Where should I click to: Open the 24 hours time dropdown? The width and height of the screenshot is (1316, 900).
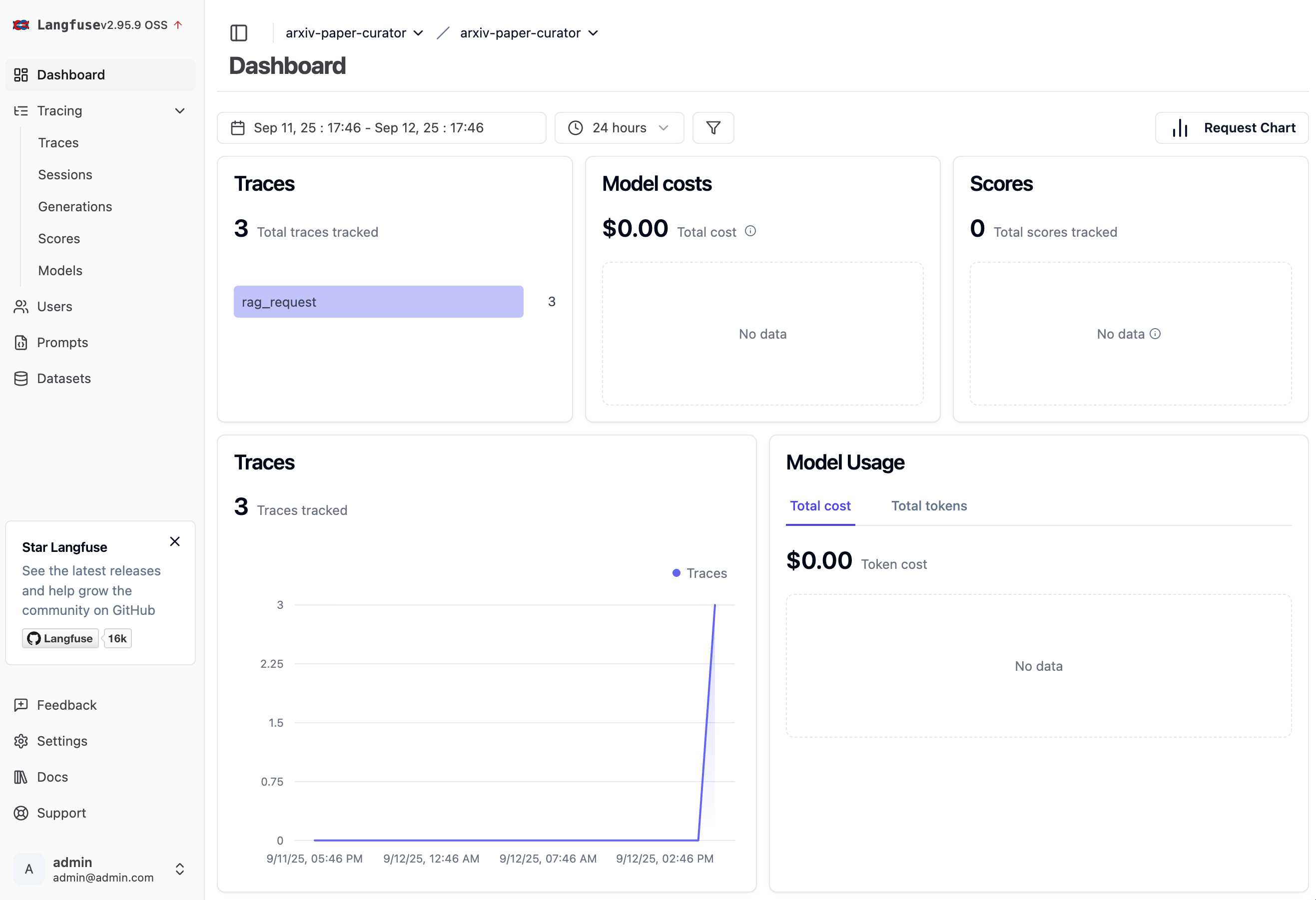tap(619, 128)
